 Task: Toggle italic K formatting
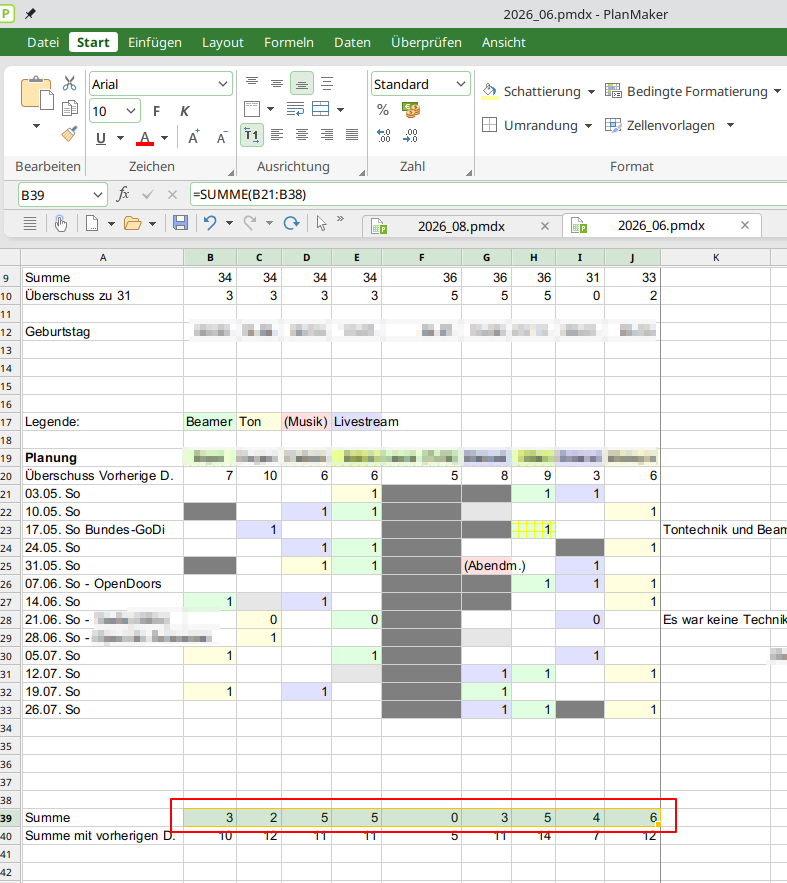(185, 112)
